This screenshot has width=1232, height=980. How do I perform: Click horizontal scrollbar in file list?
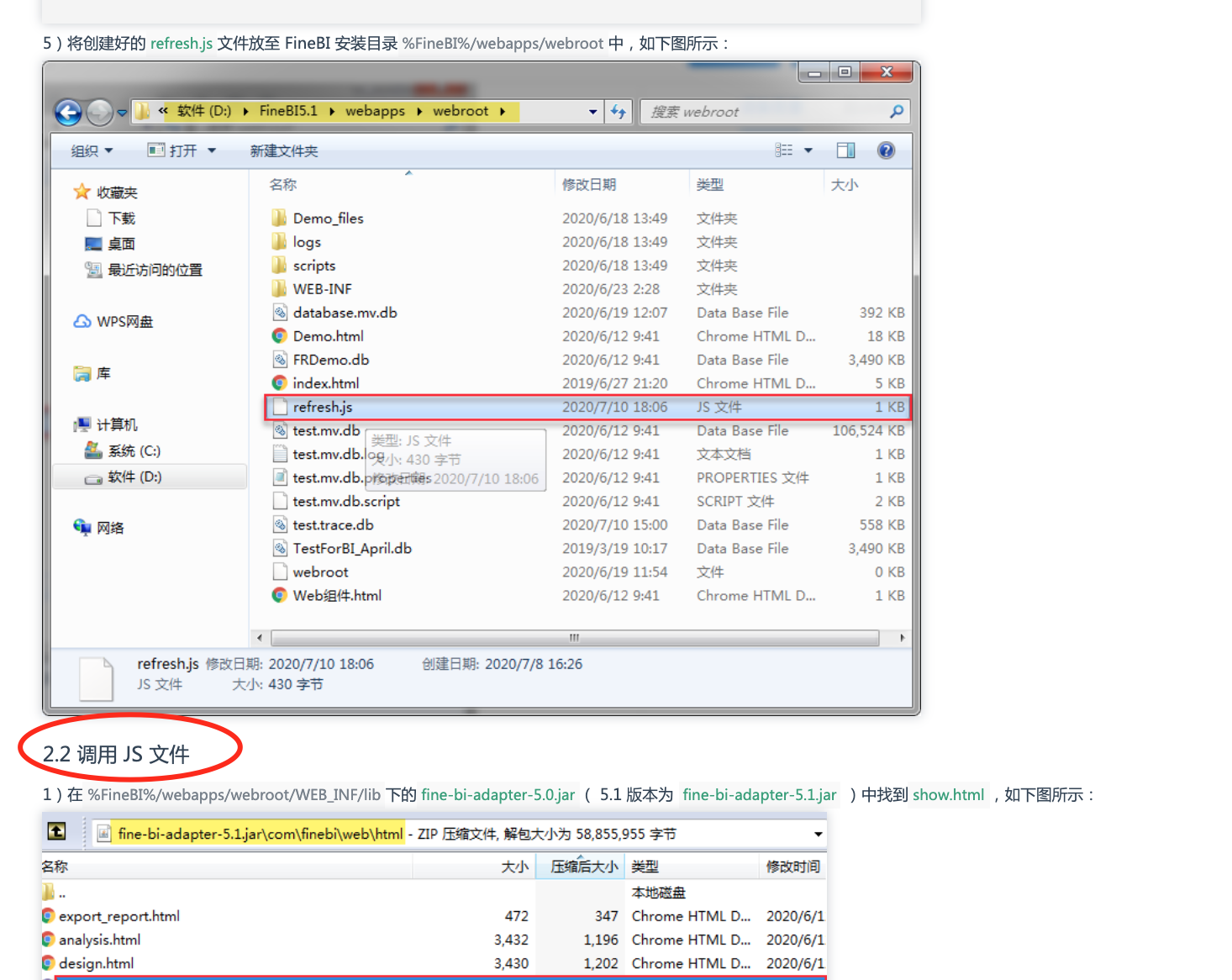tap(575, 638)
